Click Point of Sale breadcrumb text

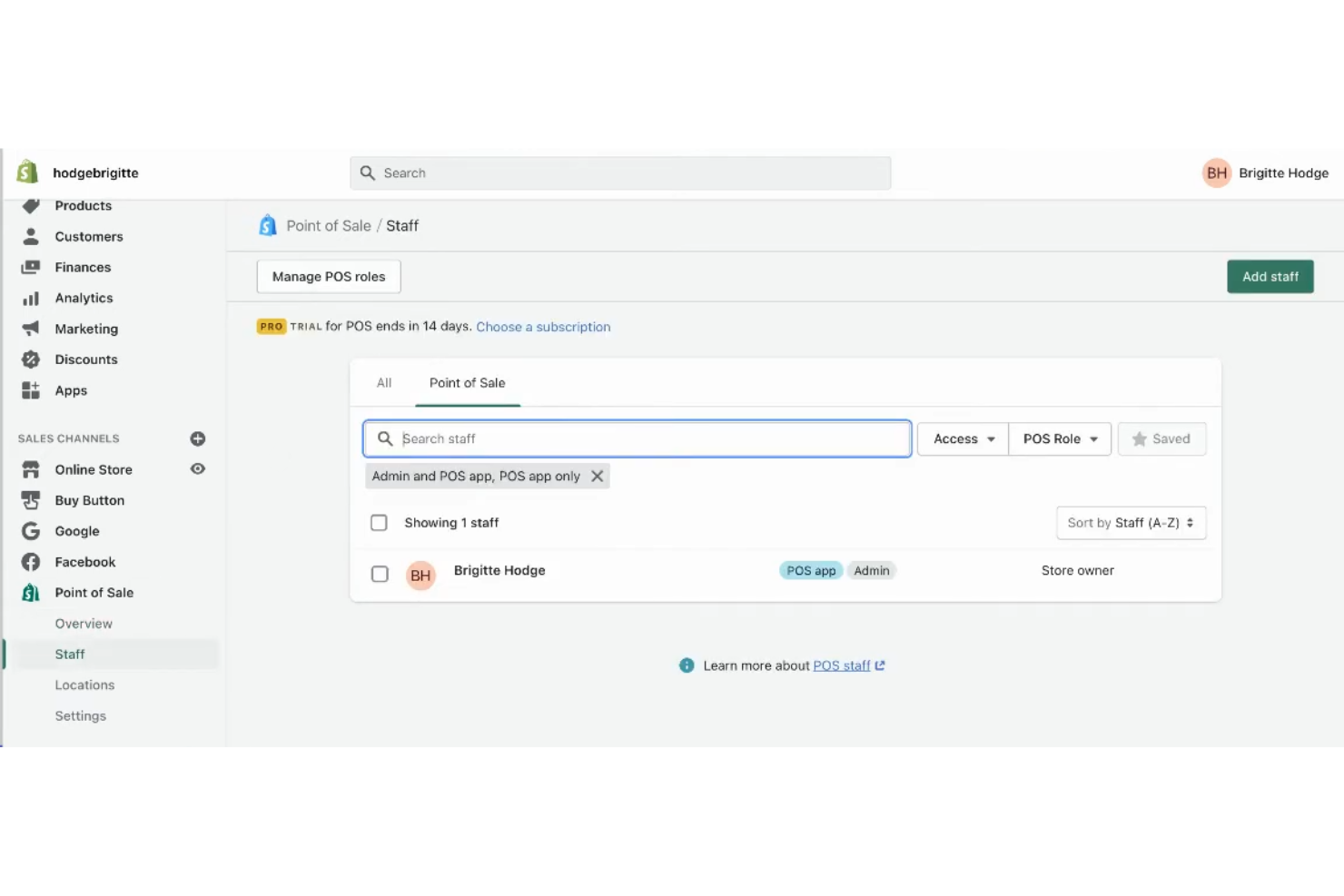coord(329,226)
